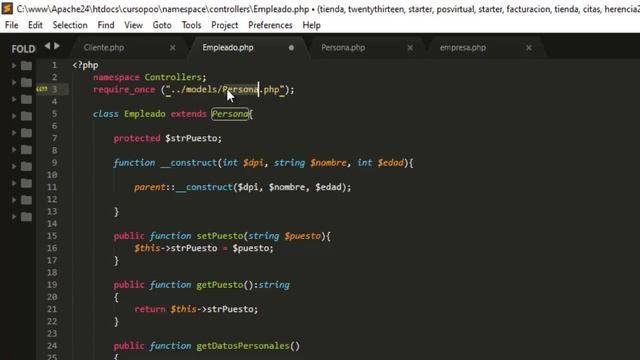Switch to the empresa.php tab

coord(462,48)
